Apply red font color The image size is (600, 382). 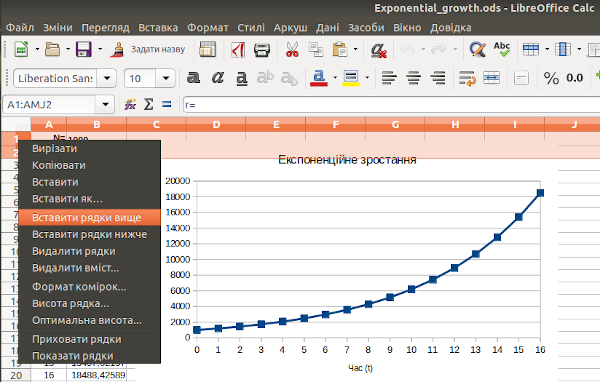point(319,78)
